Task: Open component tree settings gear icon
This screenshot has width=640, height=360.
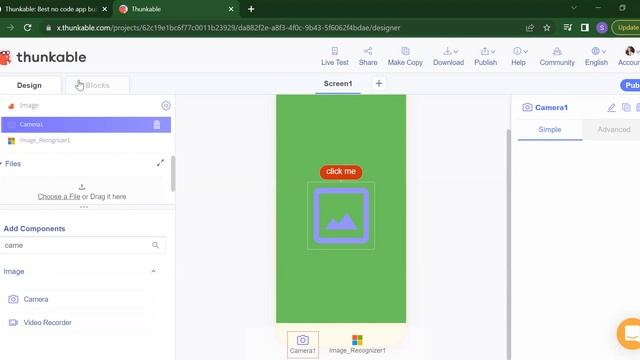Action: click(166, 106)
